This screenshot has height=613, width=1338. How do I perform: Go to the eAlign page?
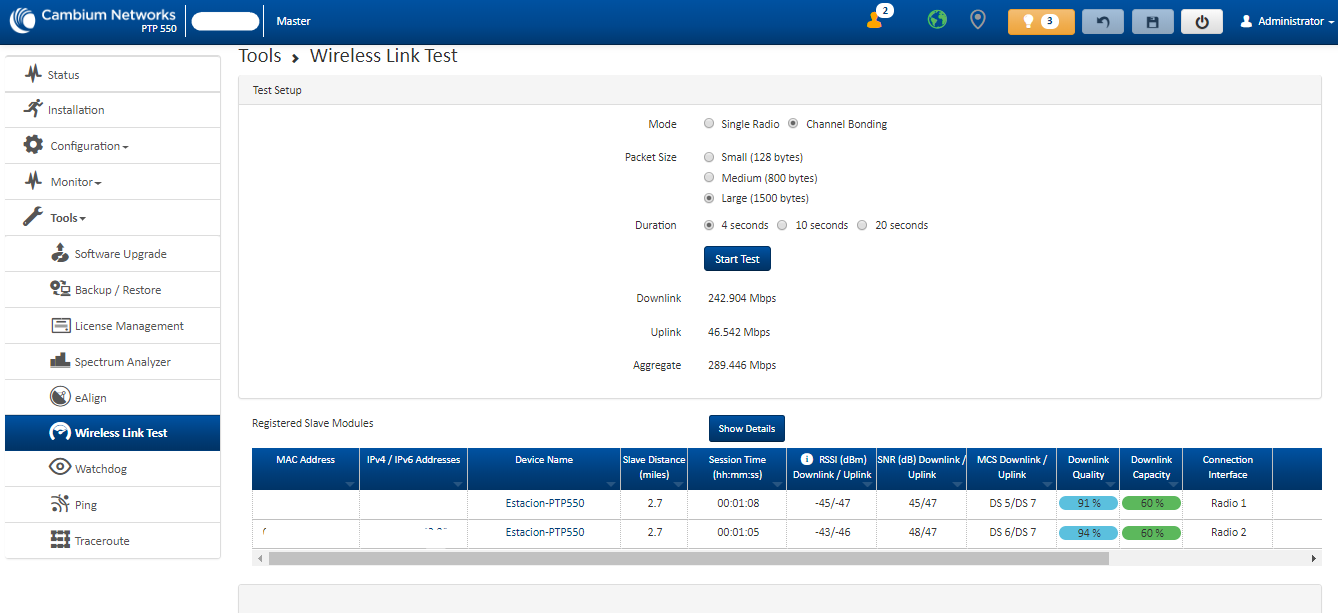point(90,398)
